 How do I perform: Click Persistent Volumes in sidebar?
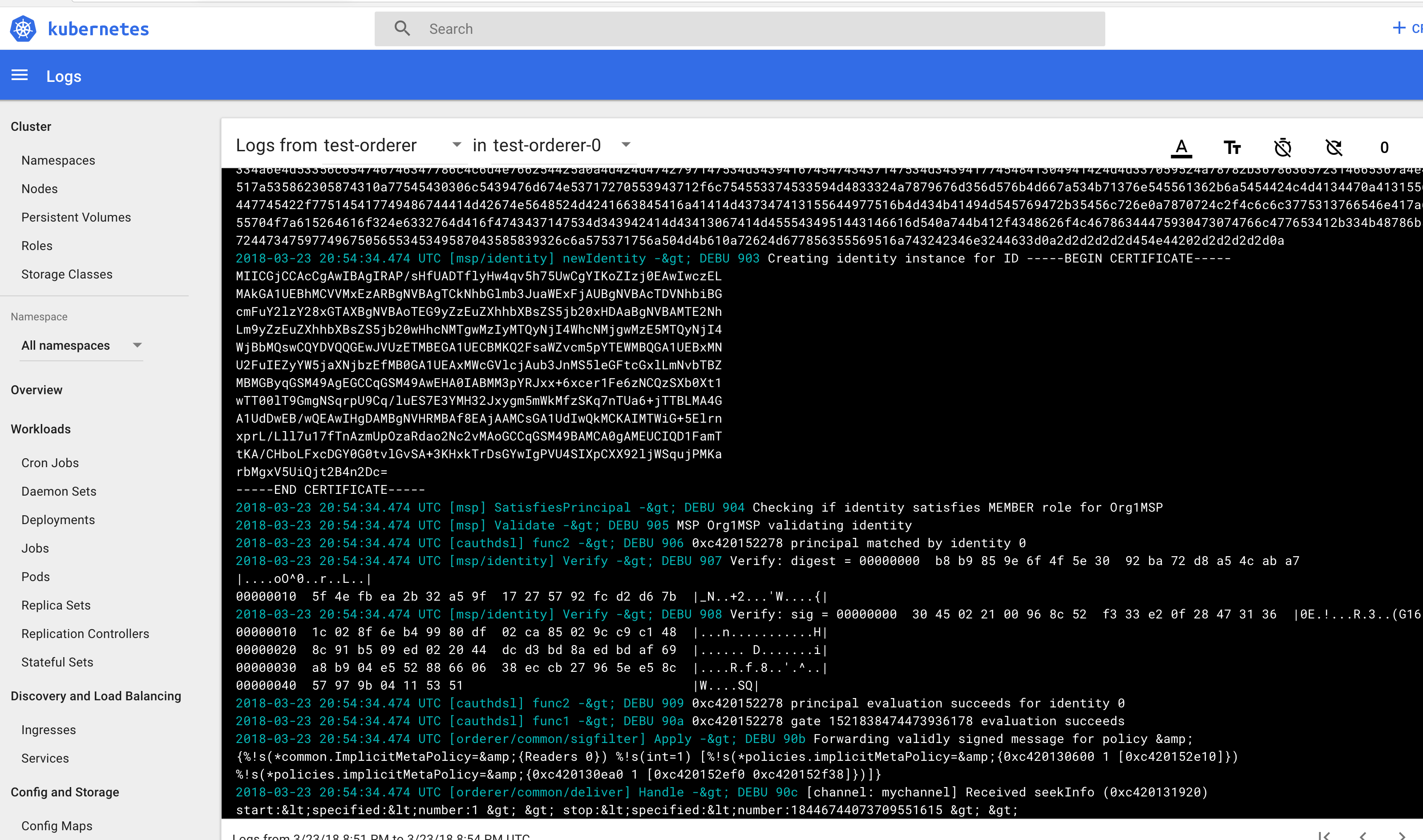(76, 217)
